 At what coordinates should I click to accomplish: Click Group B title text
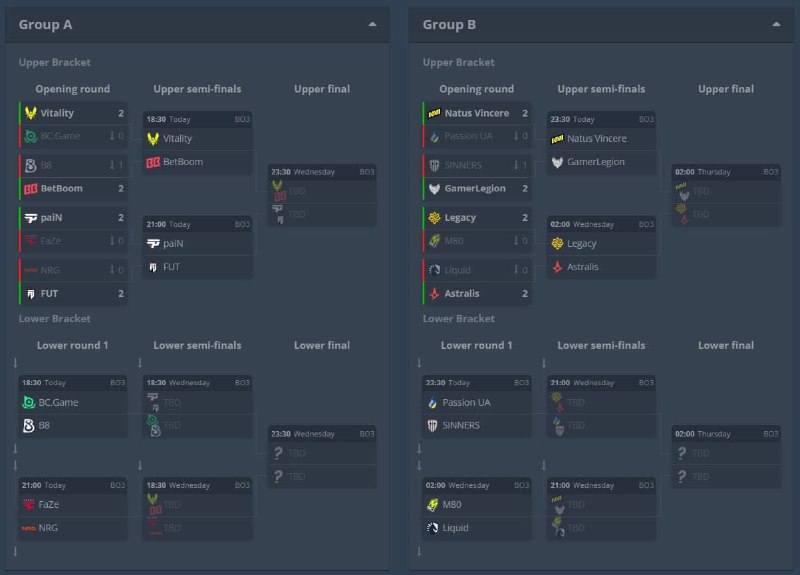(449, 24)
